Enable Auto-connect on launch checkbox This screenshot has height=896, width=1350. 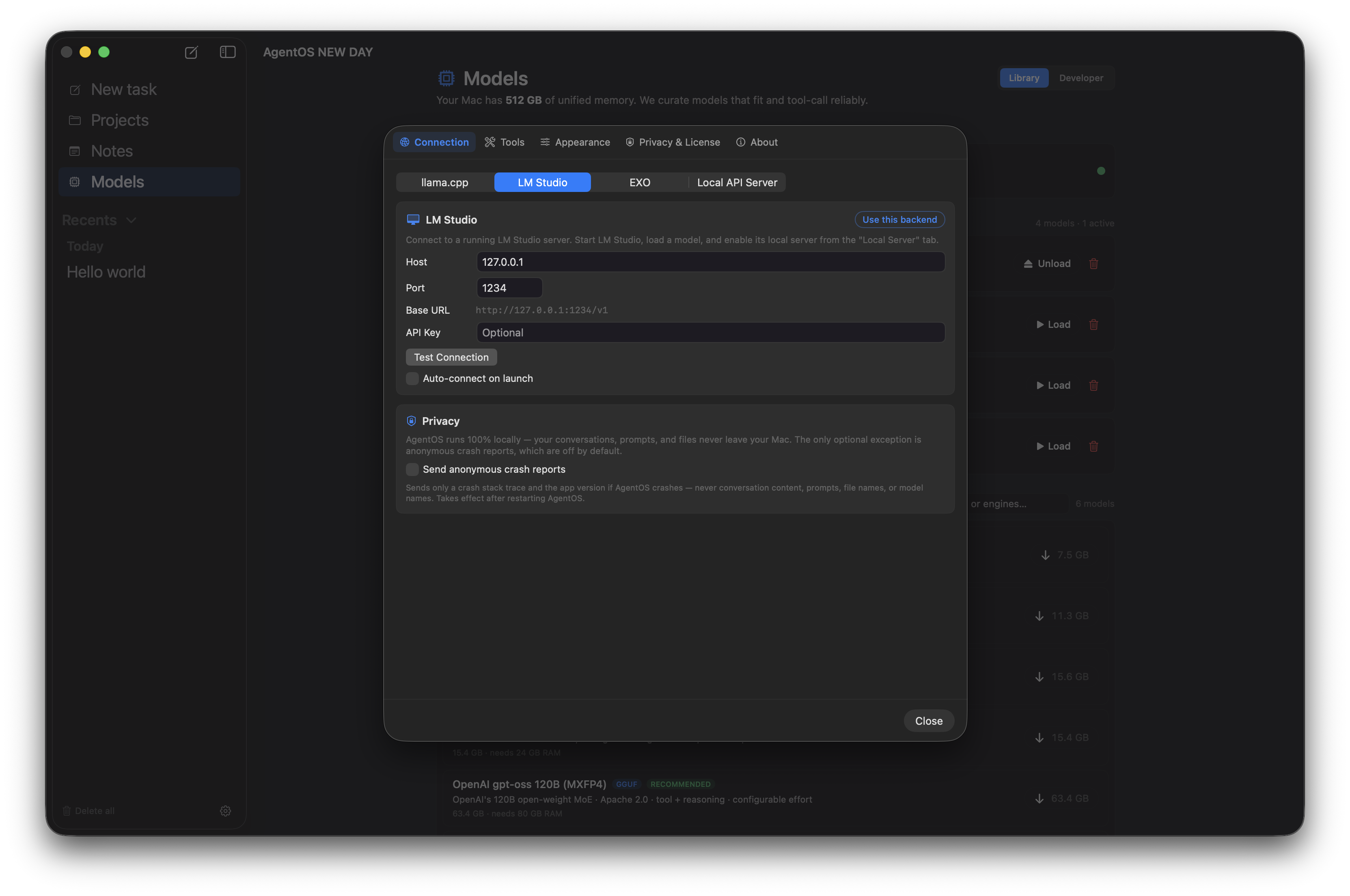[x=412, y=378]
